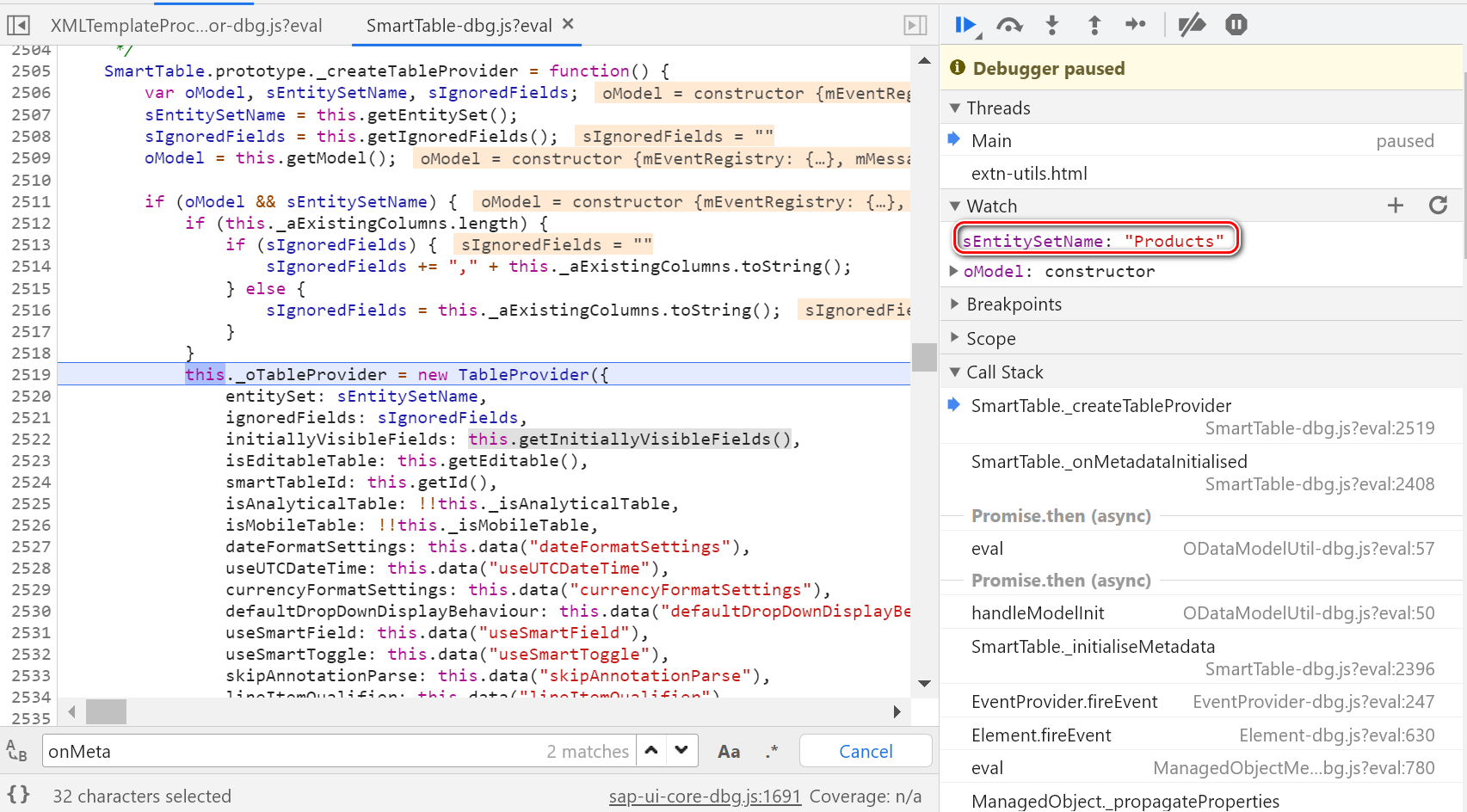The height and width of the screenshot is (812, 1467).
Task: Step out of current function
Action: pos(1094,25)
